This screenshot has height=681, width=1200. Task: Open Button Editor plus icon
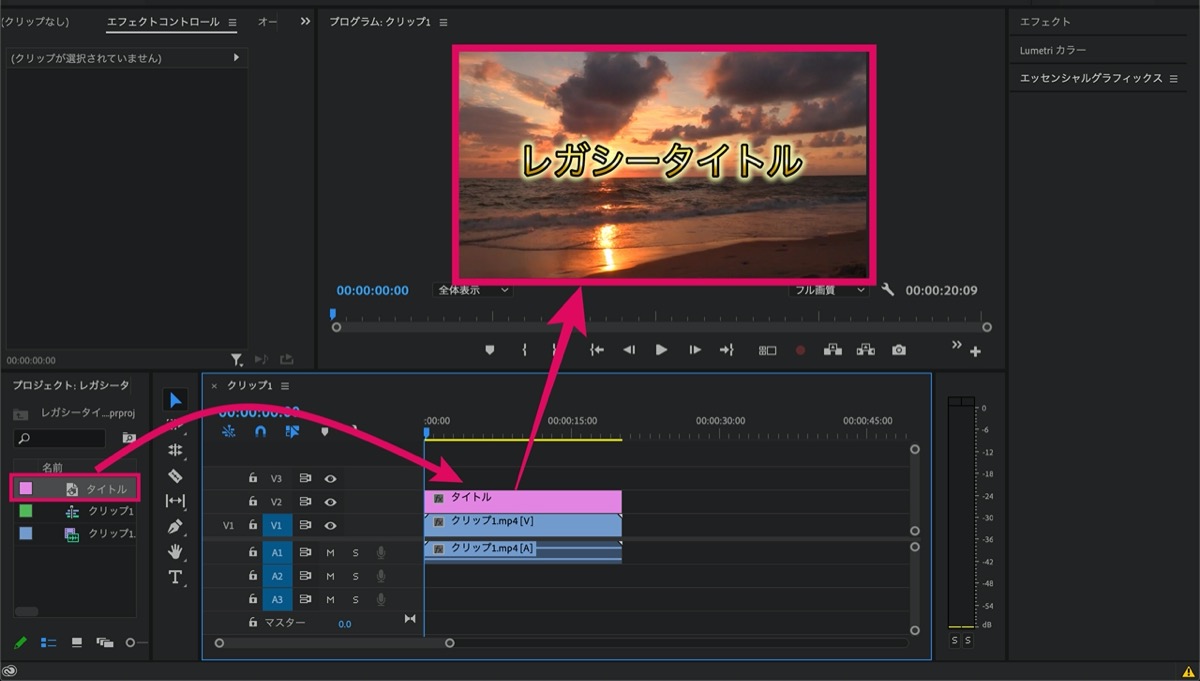click(x=975, y=352)
